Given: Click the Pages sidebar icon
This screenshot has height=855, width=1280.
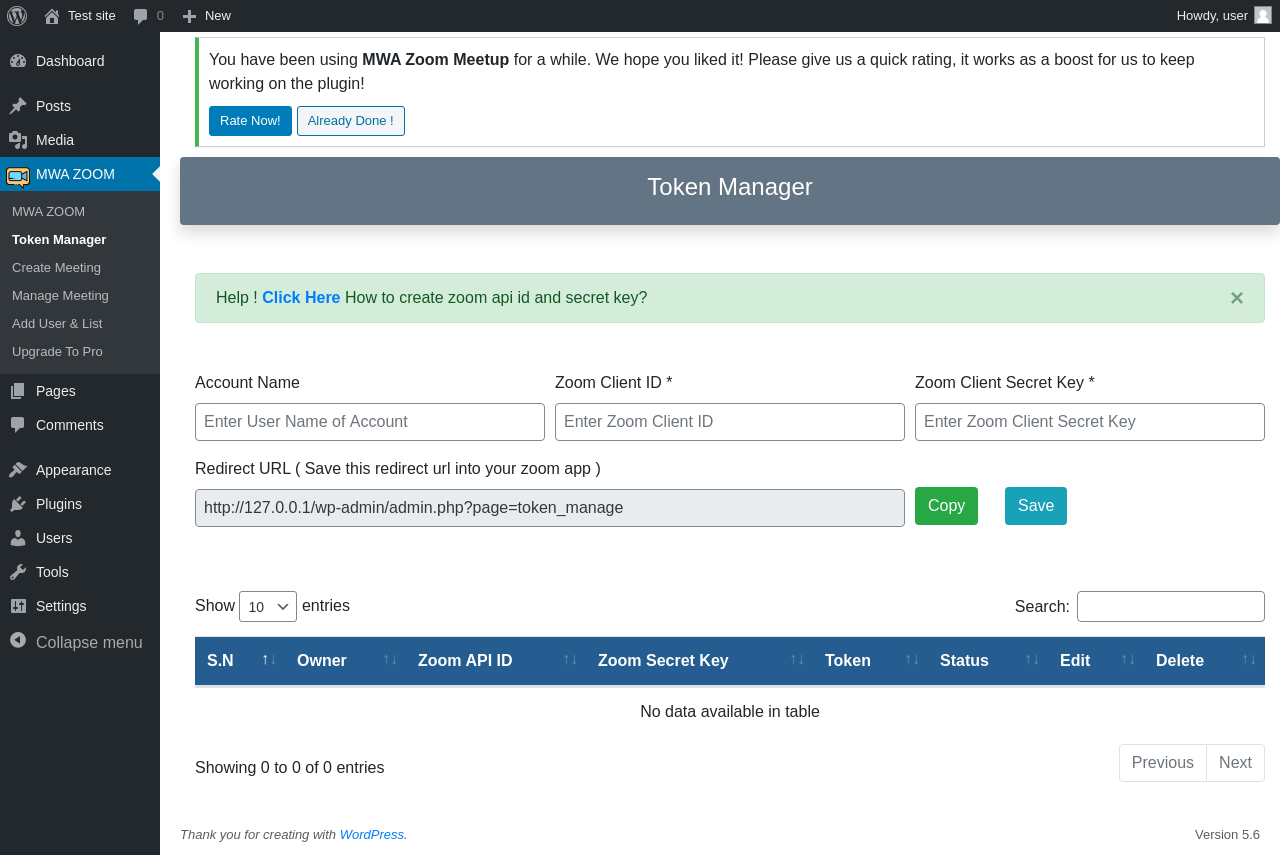Looking at the screenshot, I should click(18, 391).
